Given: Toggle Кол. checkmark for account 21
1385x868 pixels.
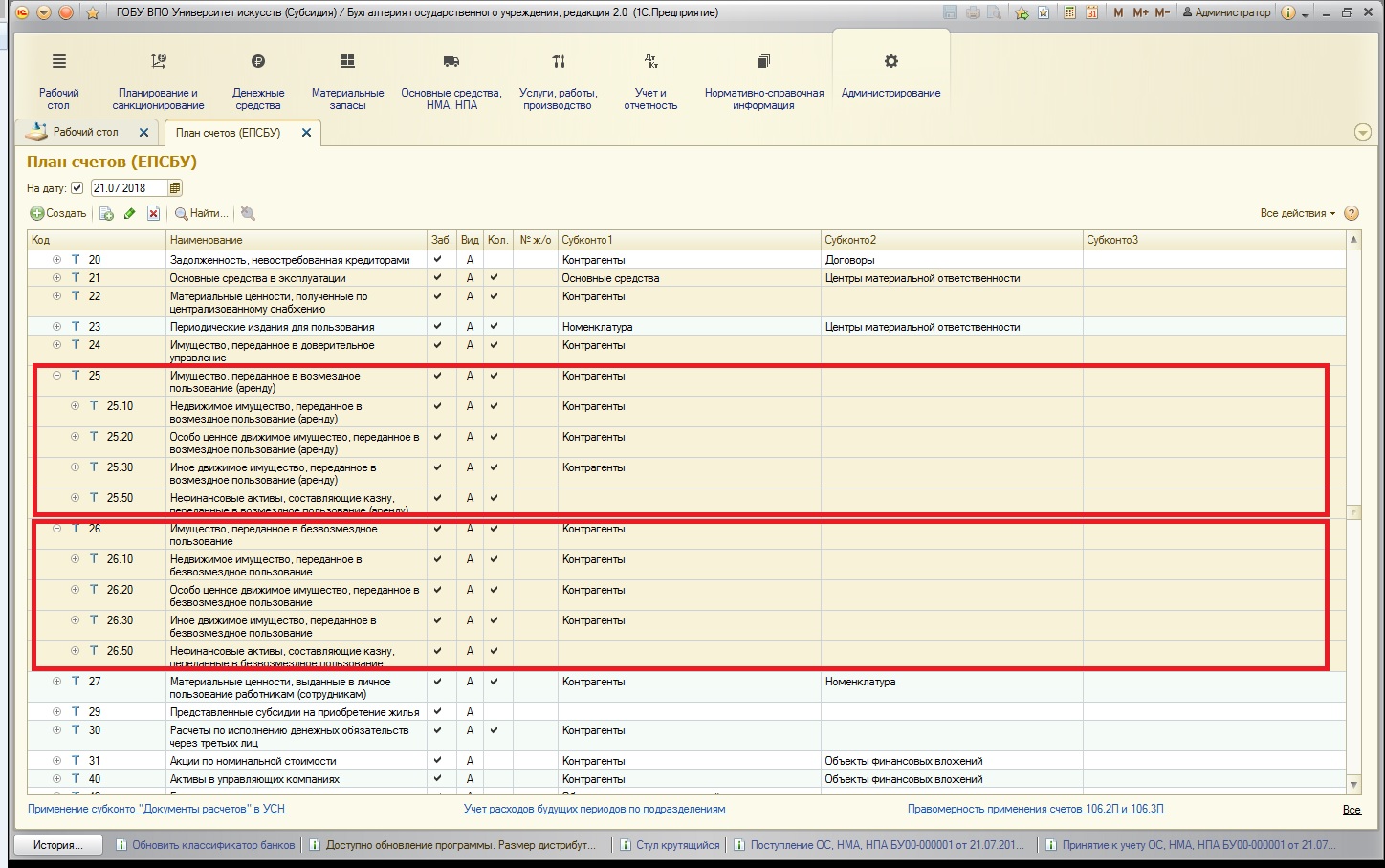Looking at the screenshot, I should (x=494, y=277).
